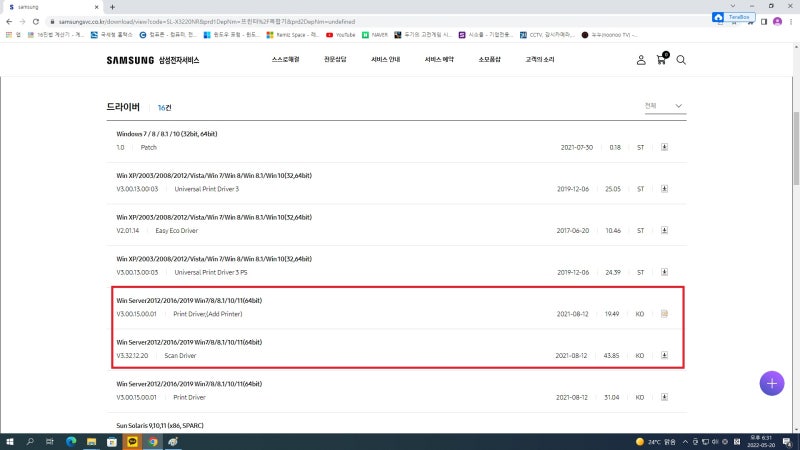Go back to previous page
This screenshot has width=800, height=450.
pos(9,22)
